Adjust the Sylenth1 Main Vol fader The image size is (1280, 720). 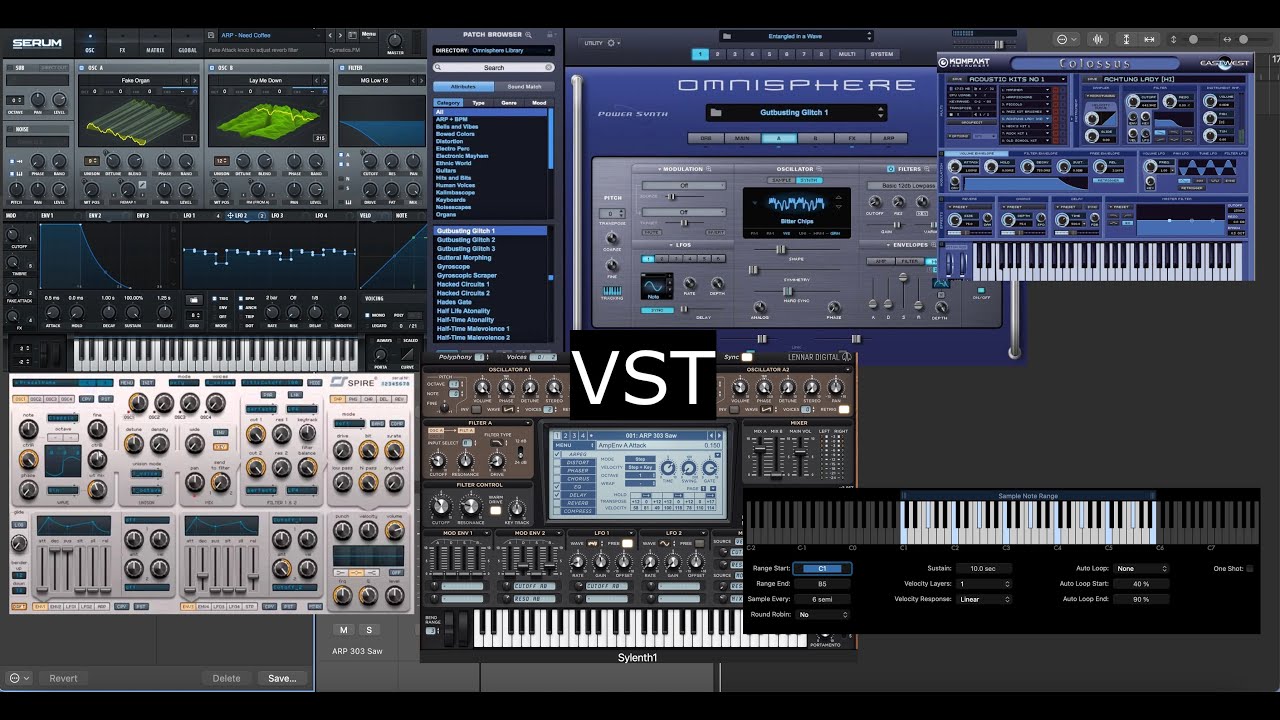tap(800, 452)
